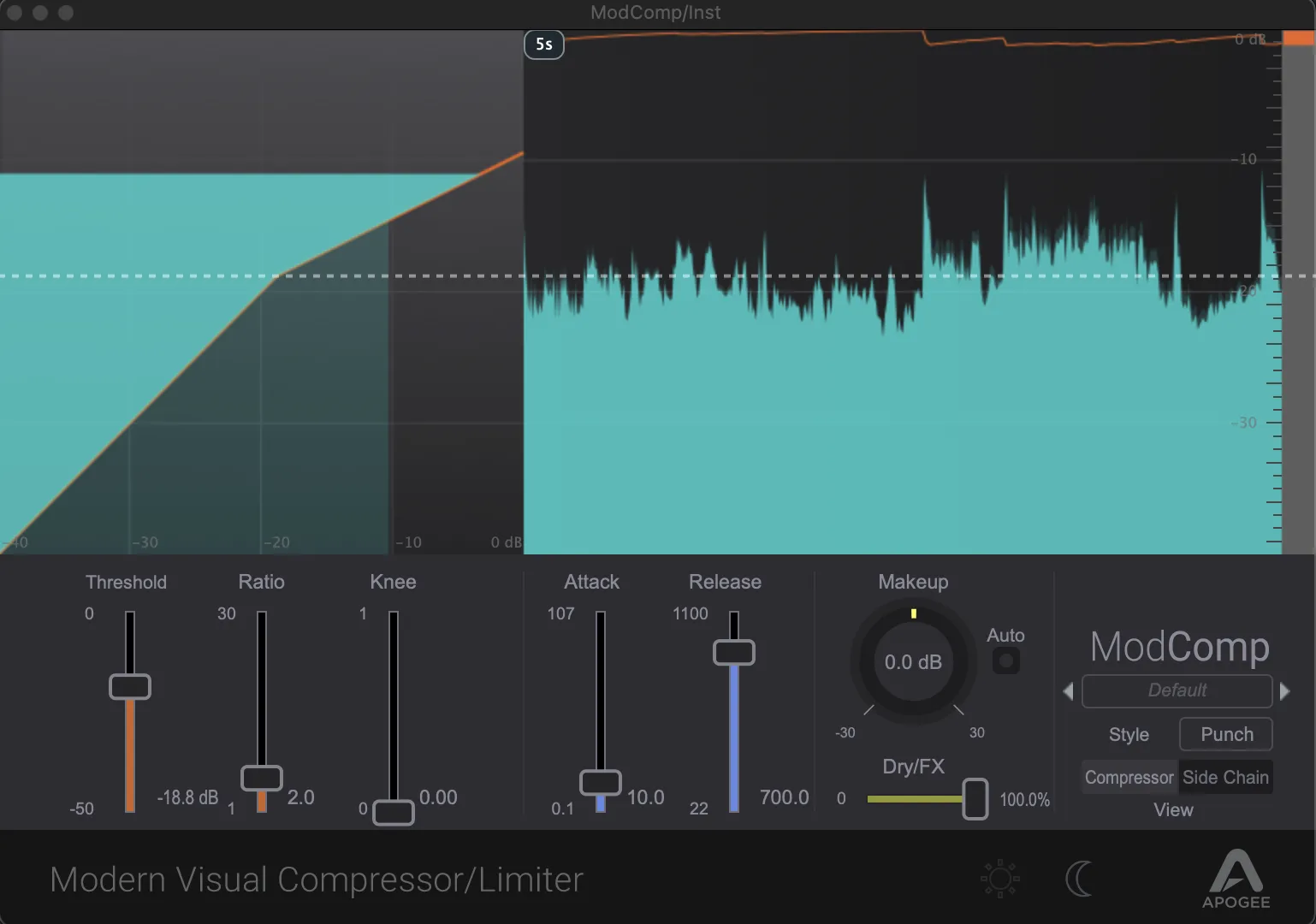
Task: Toggle Auto makeup gain button
Action: tap(1005, 660)
